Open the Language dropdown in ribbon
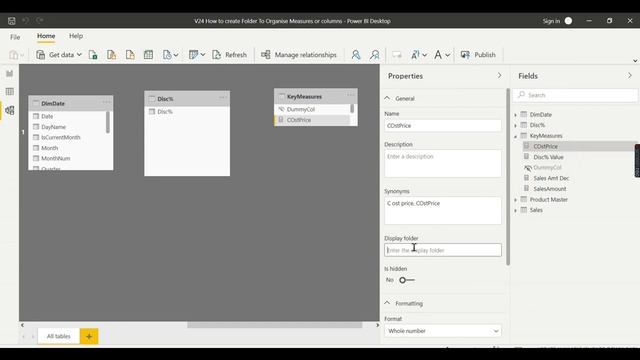 (419, 55)
